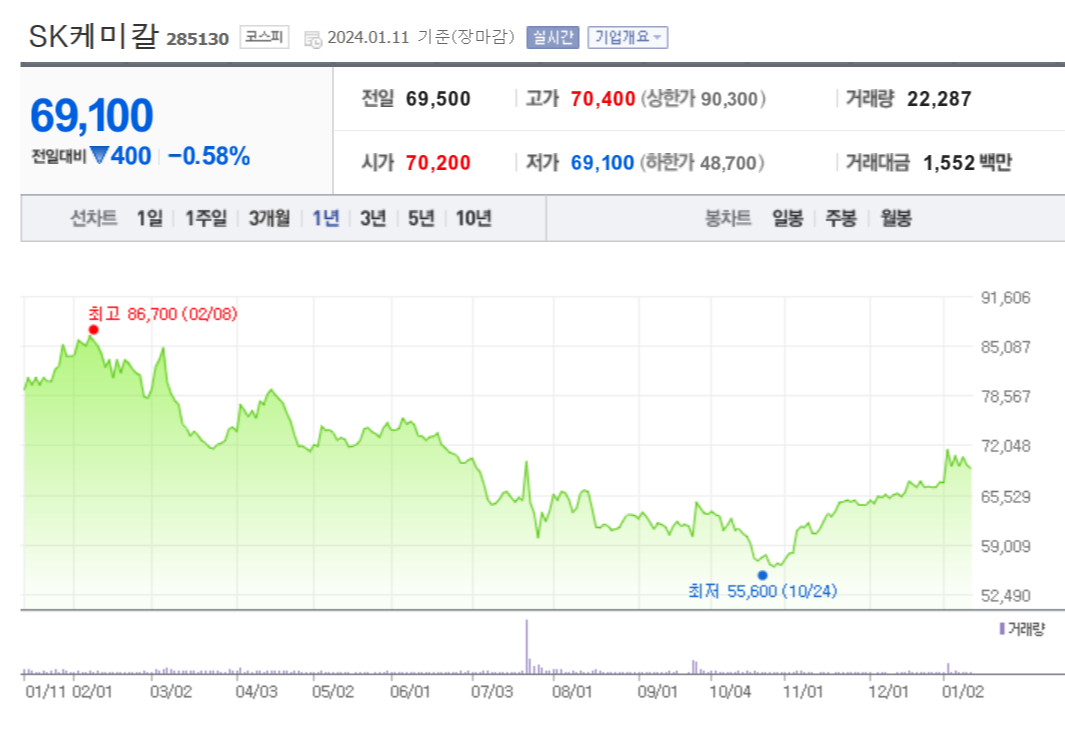Click the 거래대금 value 1,552 백만
Image resolution: width=1065 pixels, height=734 pixels.
(x=967, y=163)
